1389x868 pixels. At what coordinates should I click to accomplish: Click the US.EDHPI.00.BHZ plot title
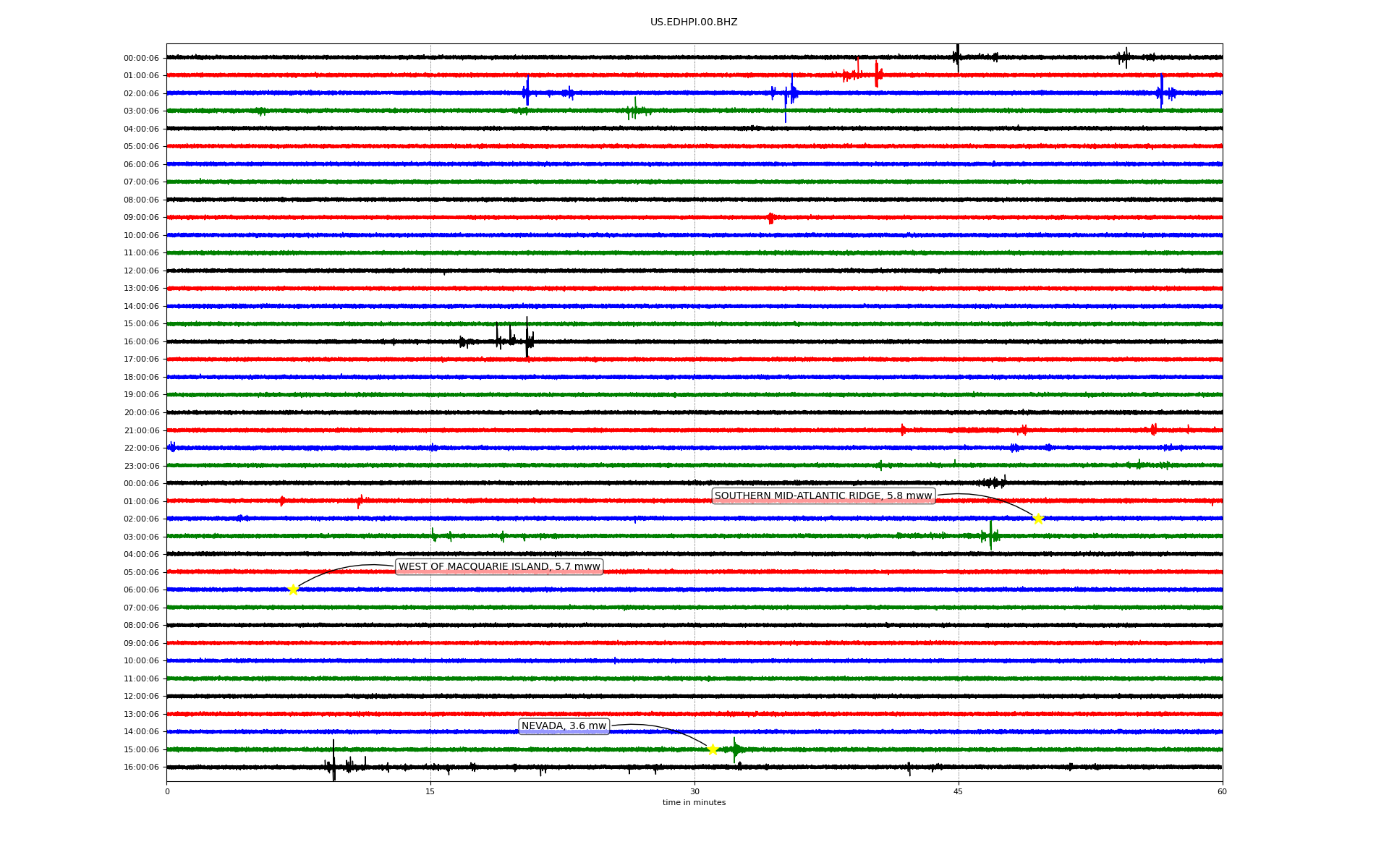(694, 22)
